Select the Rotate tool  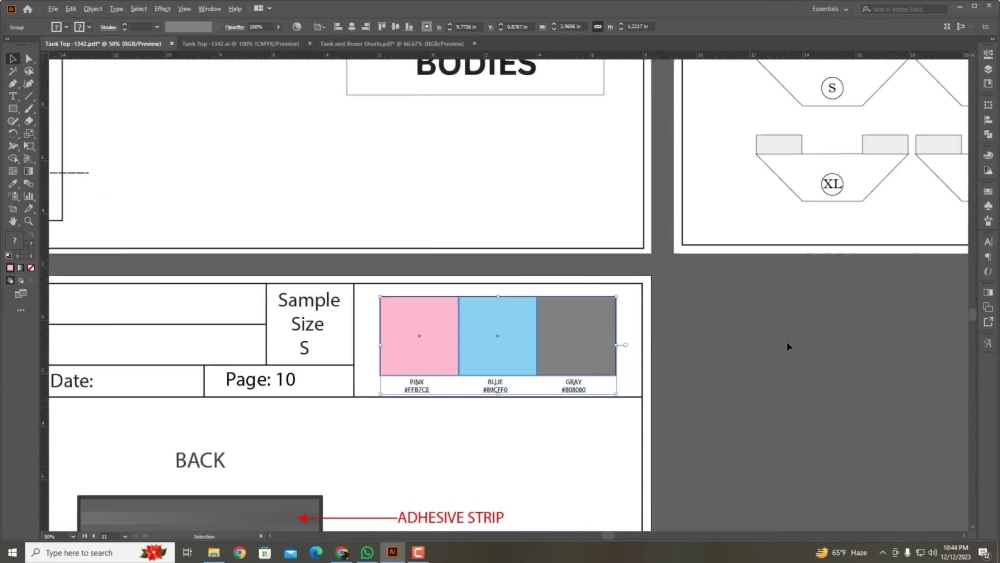point(13,133)
